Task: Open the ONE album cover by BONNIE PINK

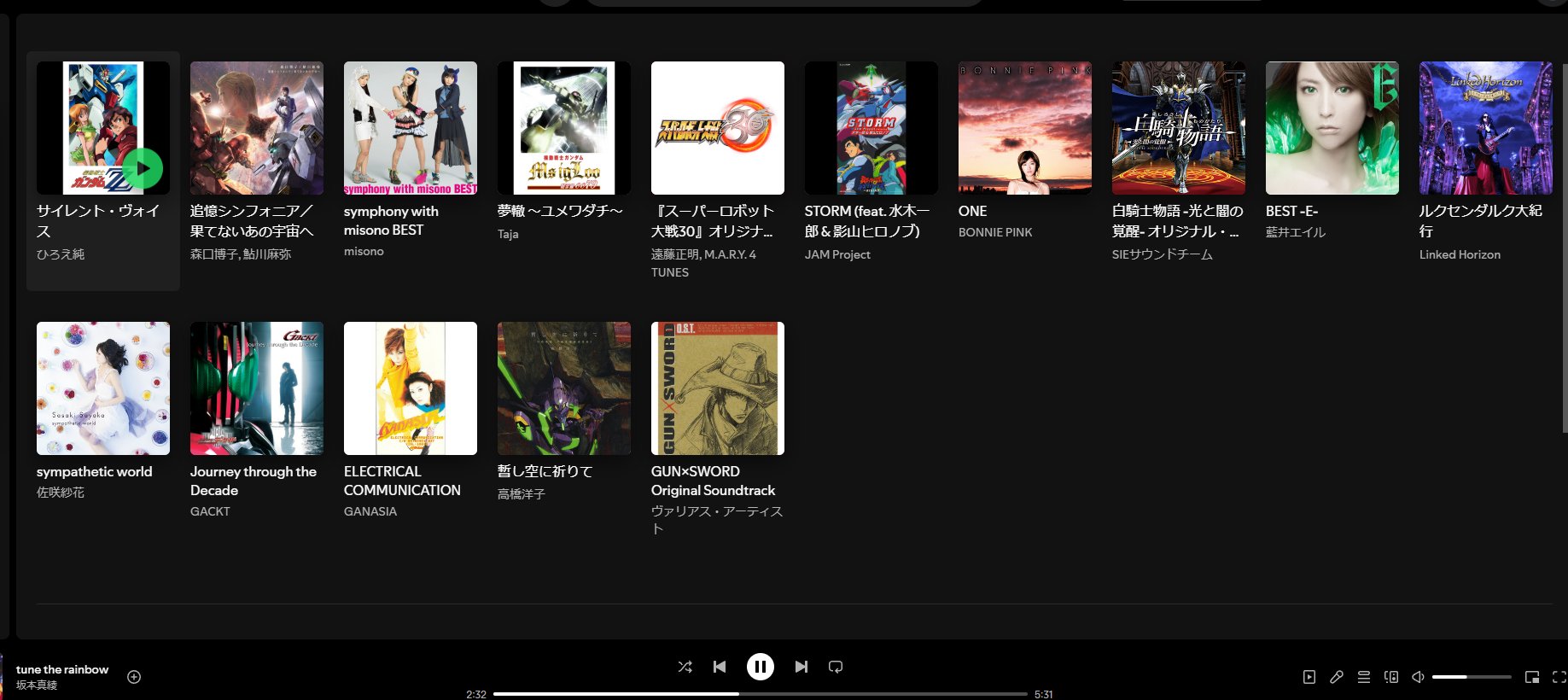Action: point(1025,128)
